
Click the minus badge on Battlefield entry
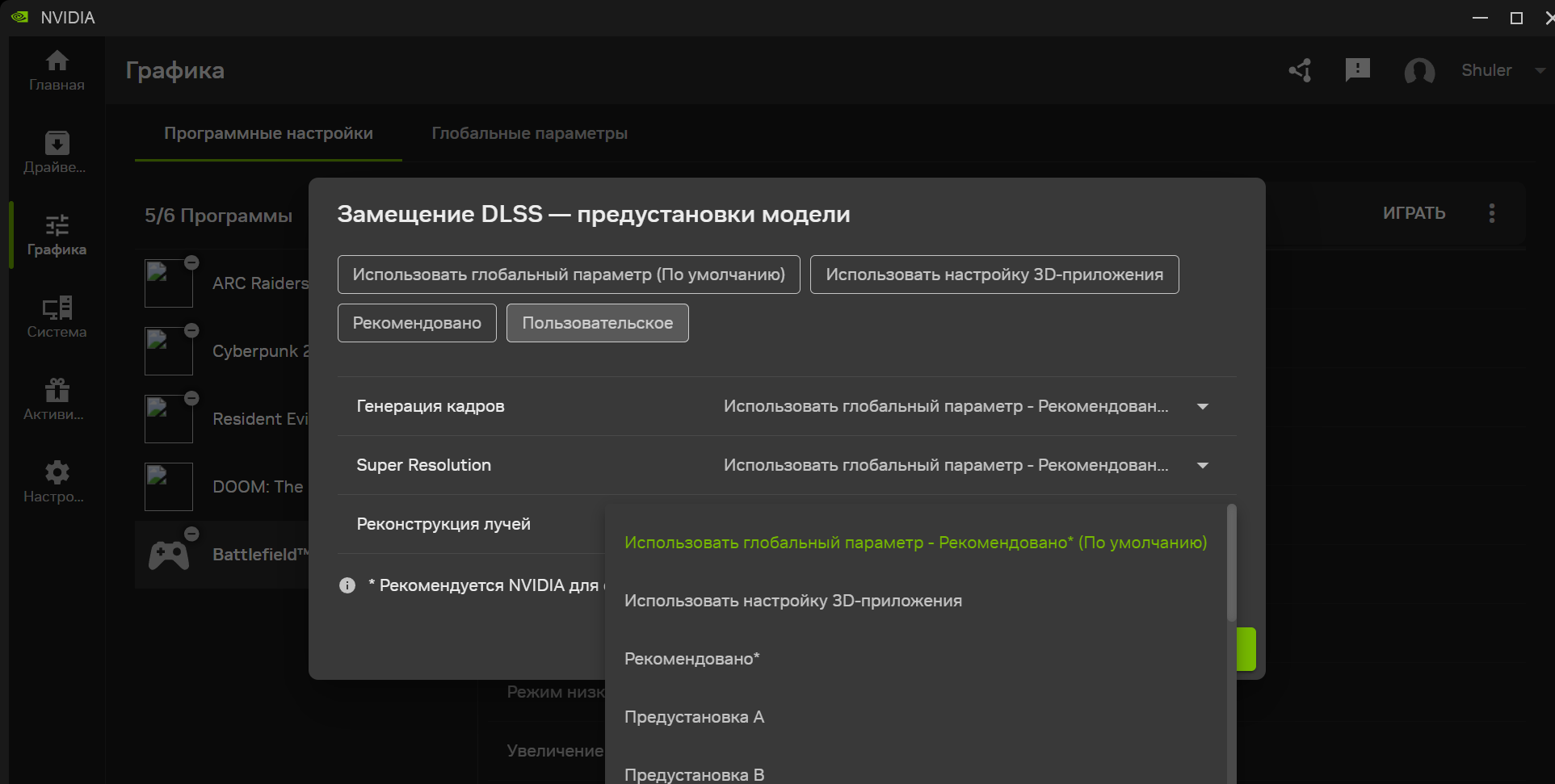[x=191, y=533]
